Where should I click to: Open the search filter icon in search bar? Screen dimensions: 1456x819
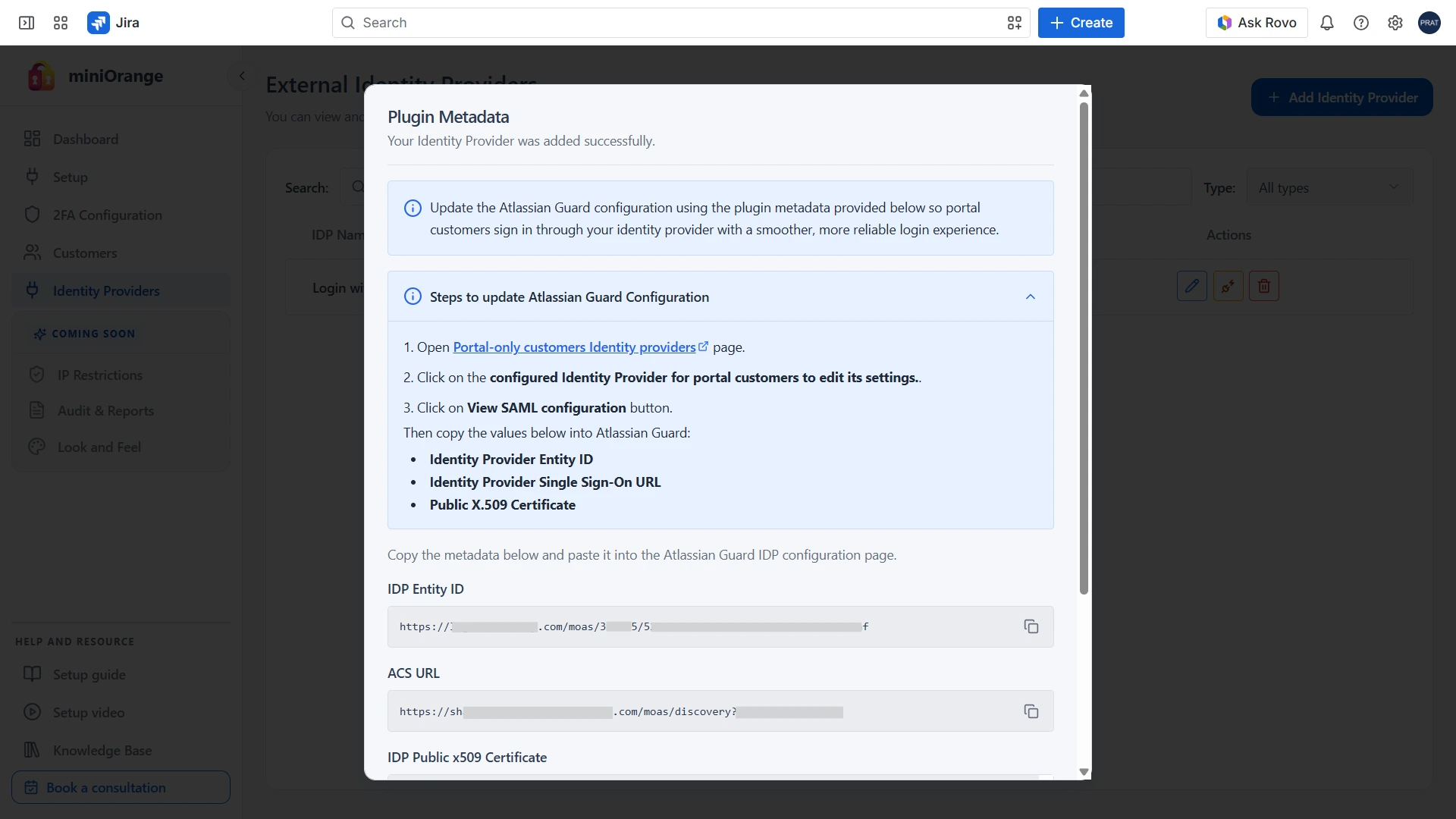coord(1015,23)
